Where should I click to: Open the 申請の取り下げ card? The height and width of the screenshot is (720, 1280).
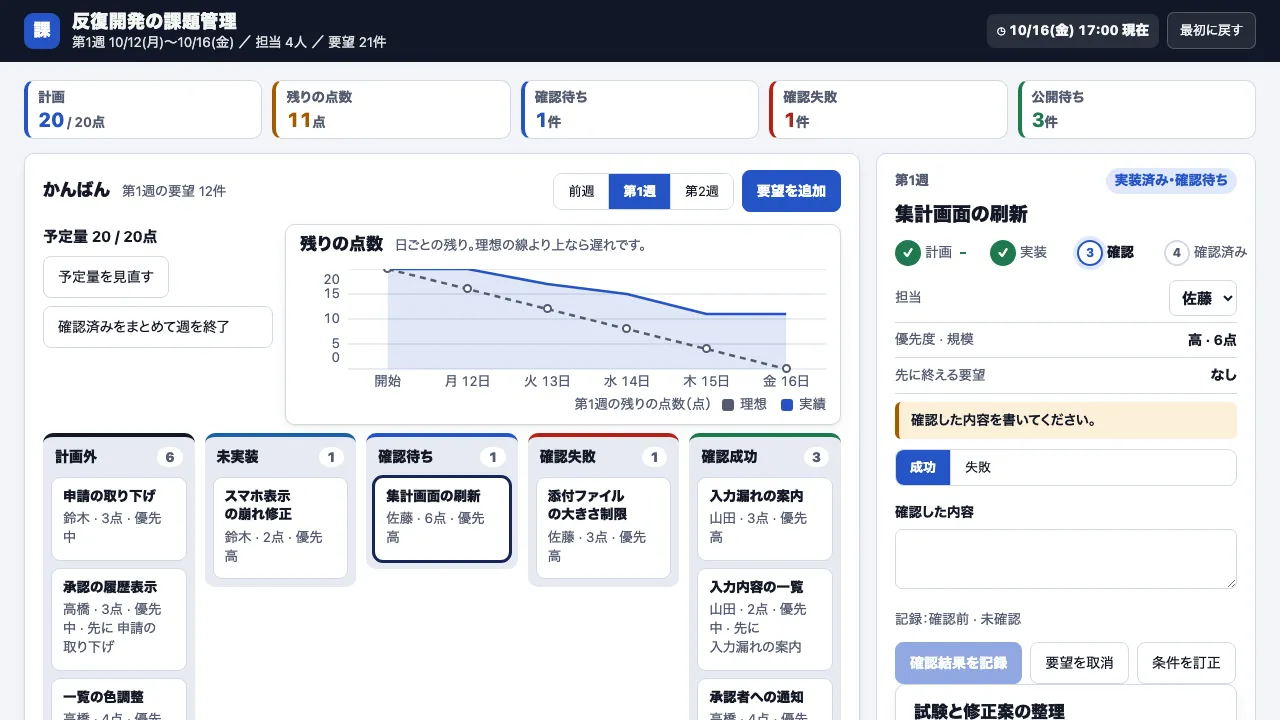(x=119, y=519)
